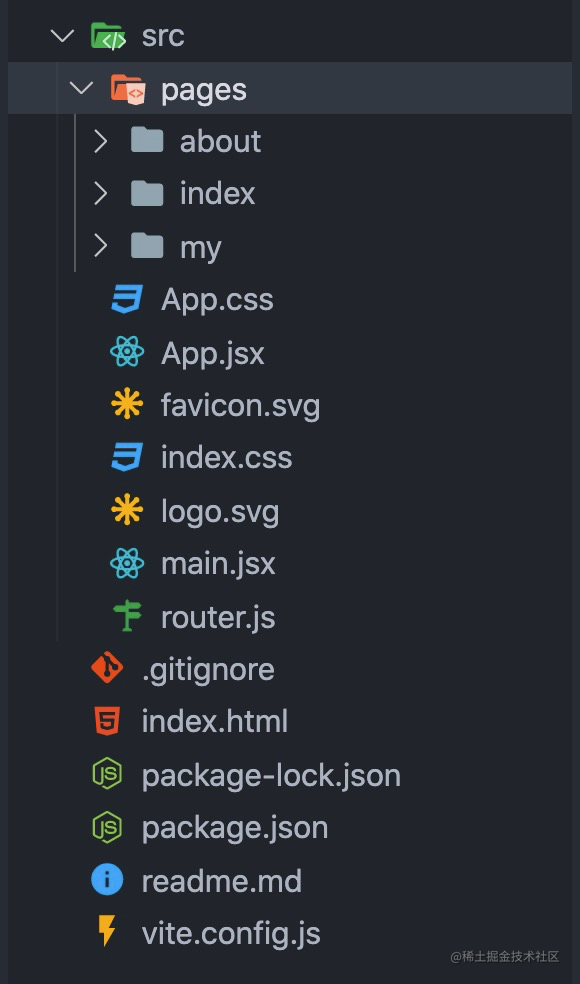Click the HTML5 icon next to index.html
The width and height of the screenshot is (580, 984).
[x=107, y=720]
